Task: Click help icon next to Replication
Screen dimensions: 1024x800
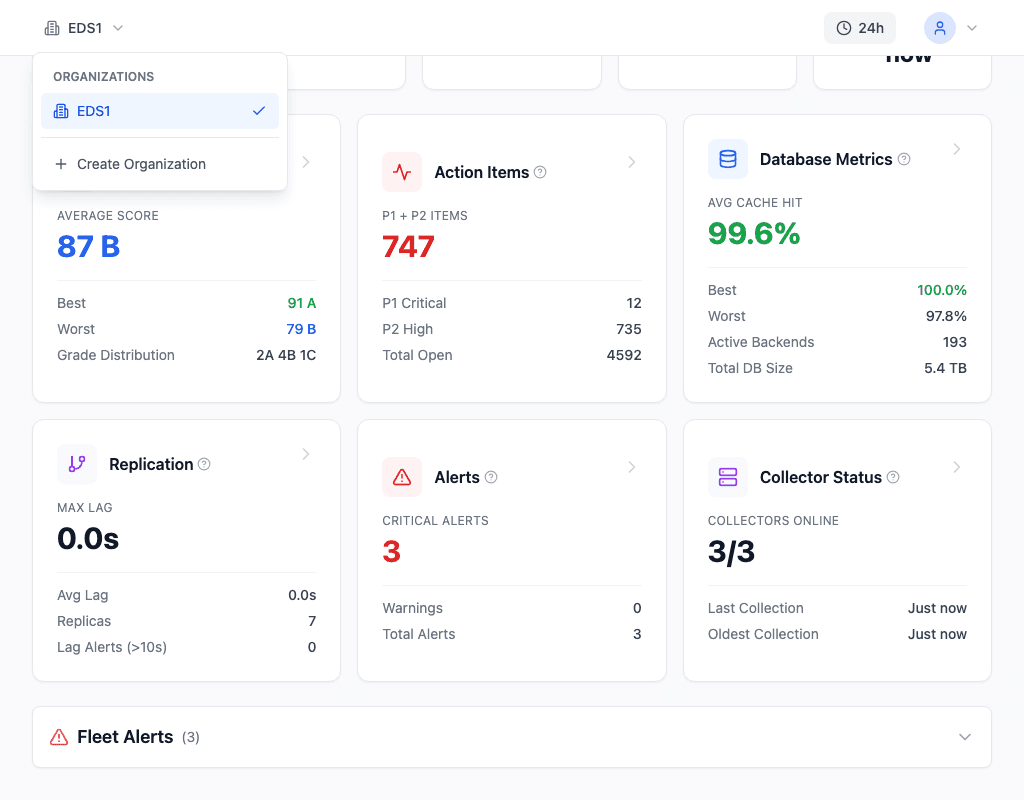Action: (x=204, y=464)
